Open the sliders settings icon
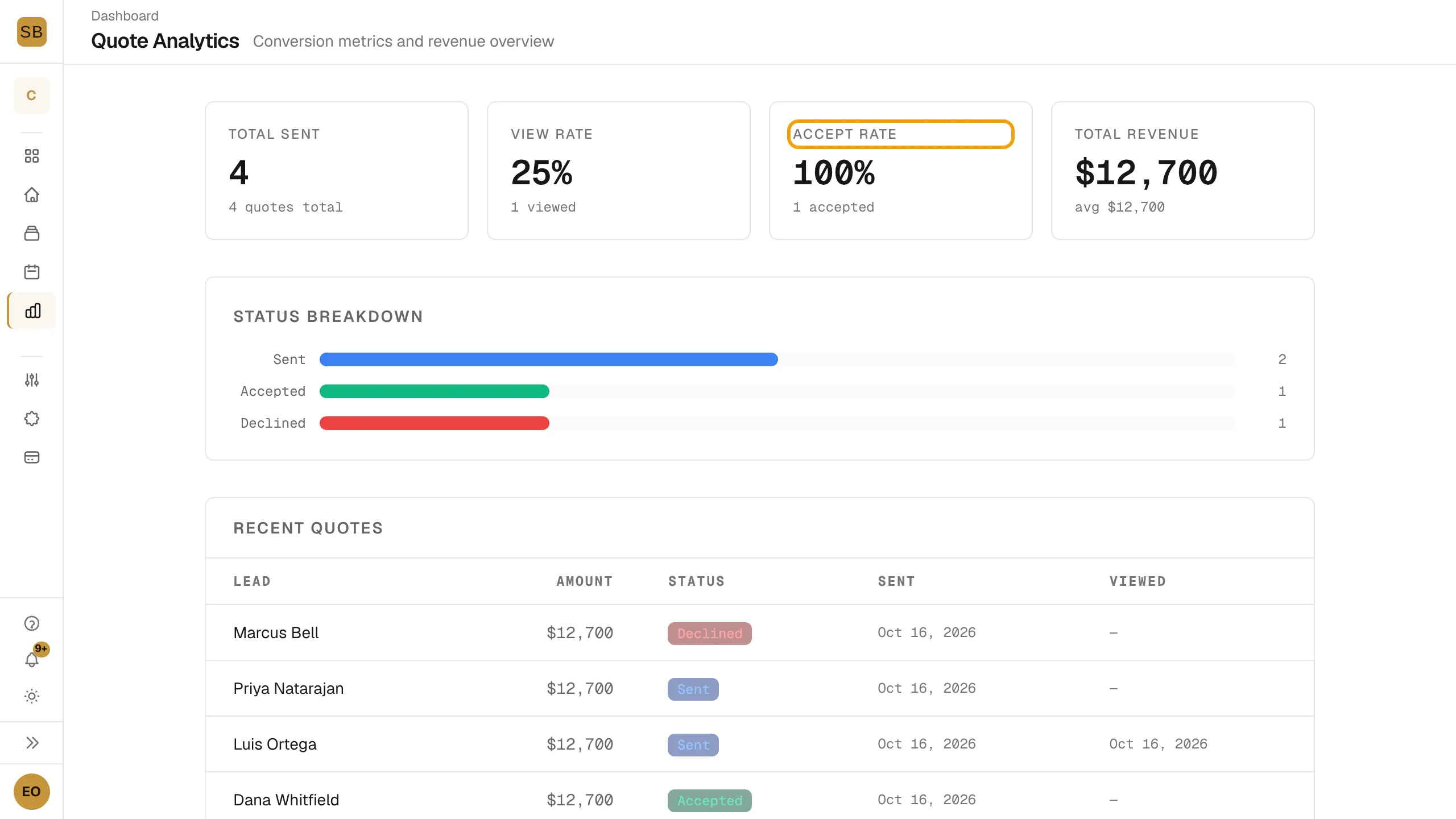1456x819 pixels. 32,380
